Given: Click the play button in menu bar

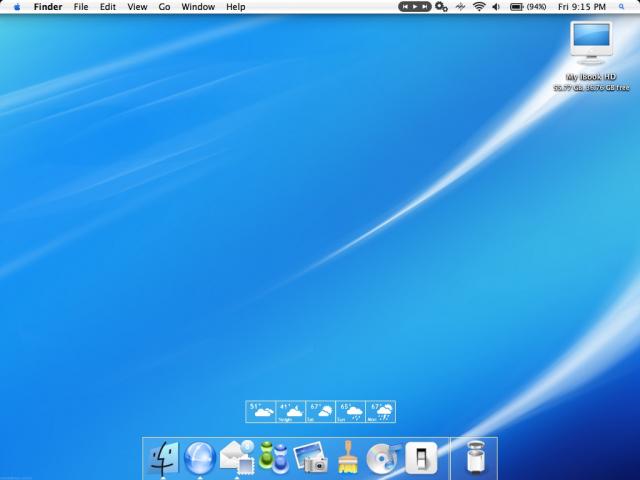Looking at the screenshot, I should [415, 7].
